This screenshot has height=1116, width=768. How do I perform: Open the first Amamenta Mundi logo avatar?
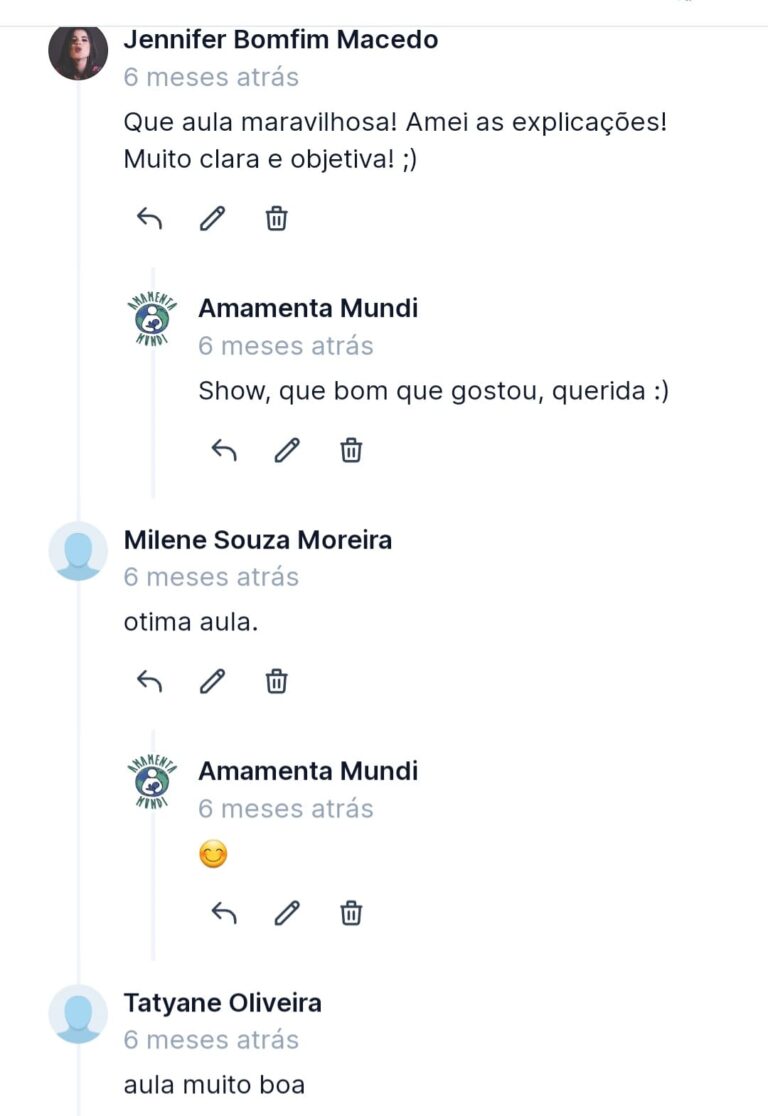pos(152,318)
